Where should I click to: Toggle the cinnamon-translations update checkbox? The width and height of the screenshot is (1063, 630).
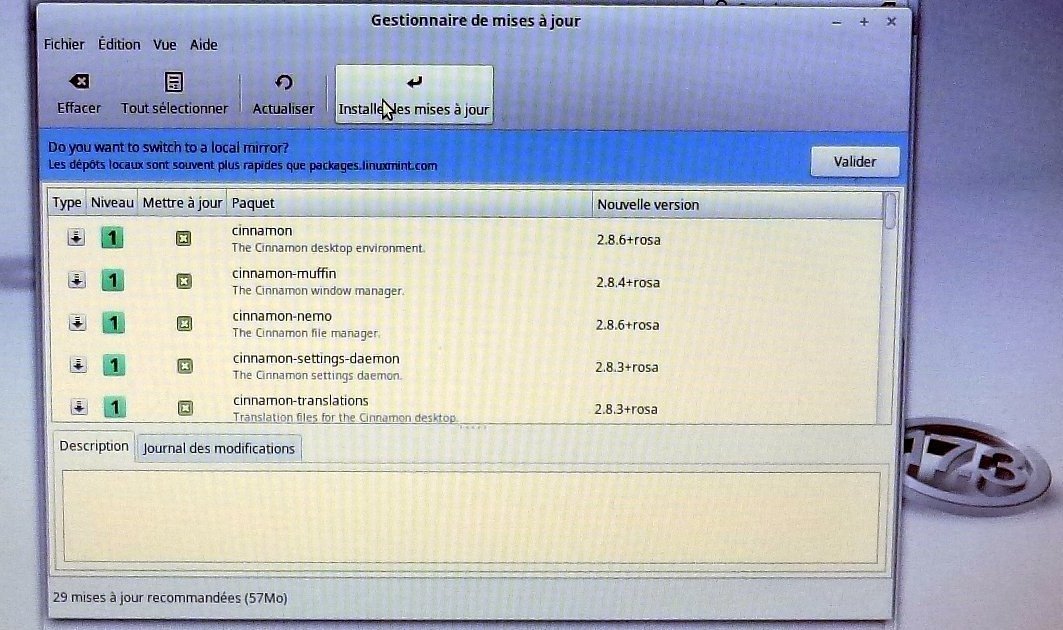tap(184, 407)
